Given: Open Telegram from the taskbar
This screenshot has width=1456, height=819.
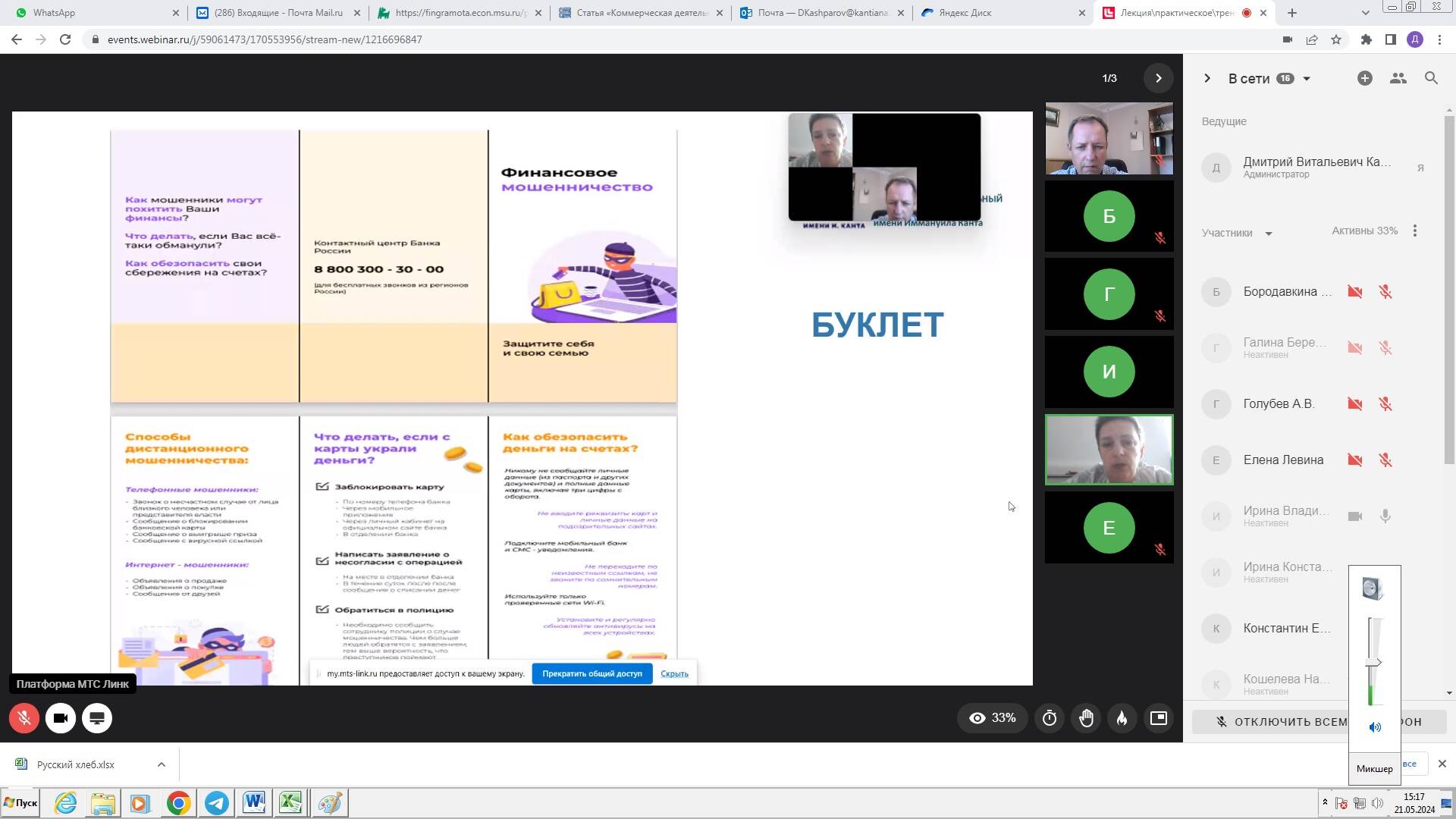Looking at the screenshot, I should click(x=217, y=803).
